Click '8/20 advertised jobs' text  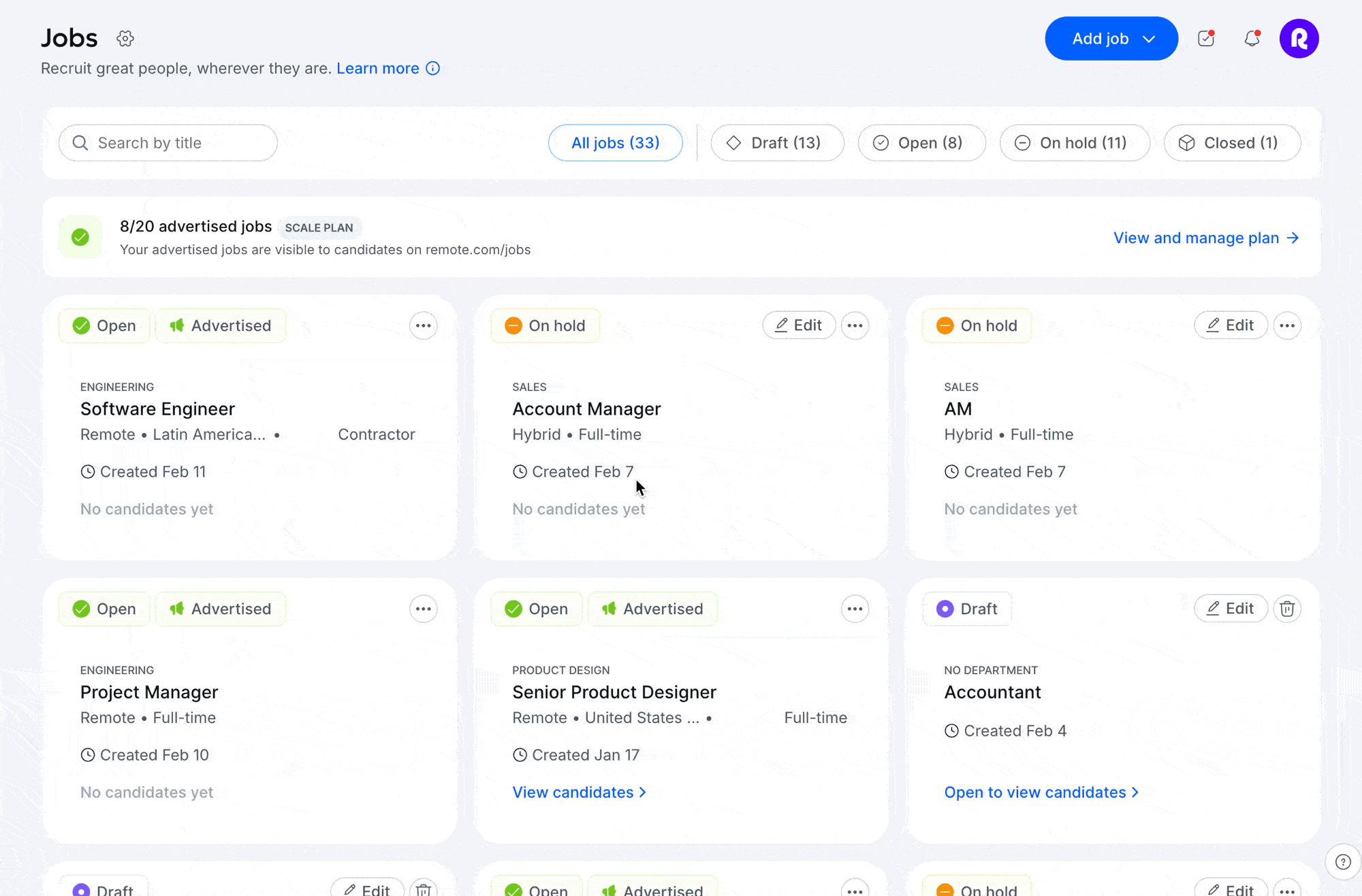(x=195, y=226)
